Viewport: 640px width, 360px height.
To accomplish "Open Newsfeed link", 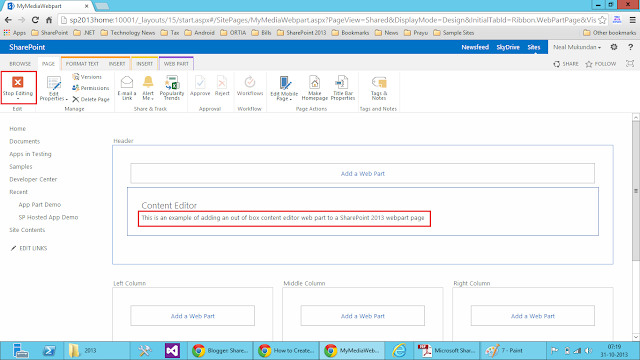I will (475, 47).
